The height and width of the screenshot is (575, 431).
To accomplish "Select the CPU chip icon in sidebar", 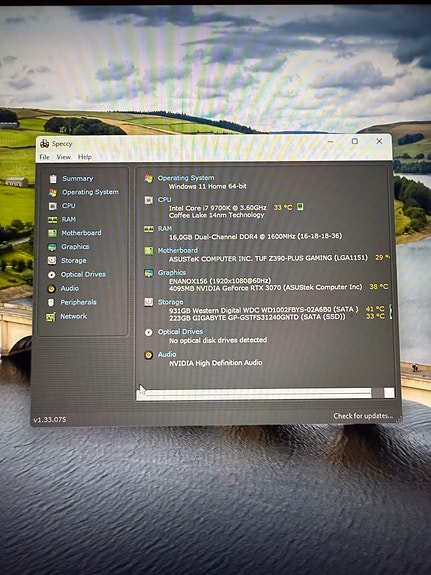I will coord(53,206).
